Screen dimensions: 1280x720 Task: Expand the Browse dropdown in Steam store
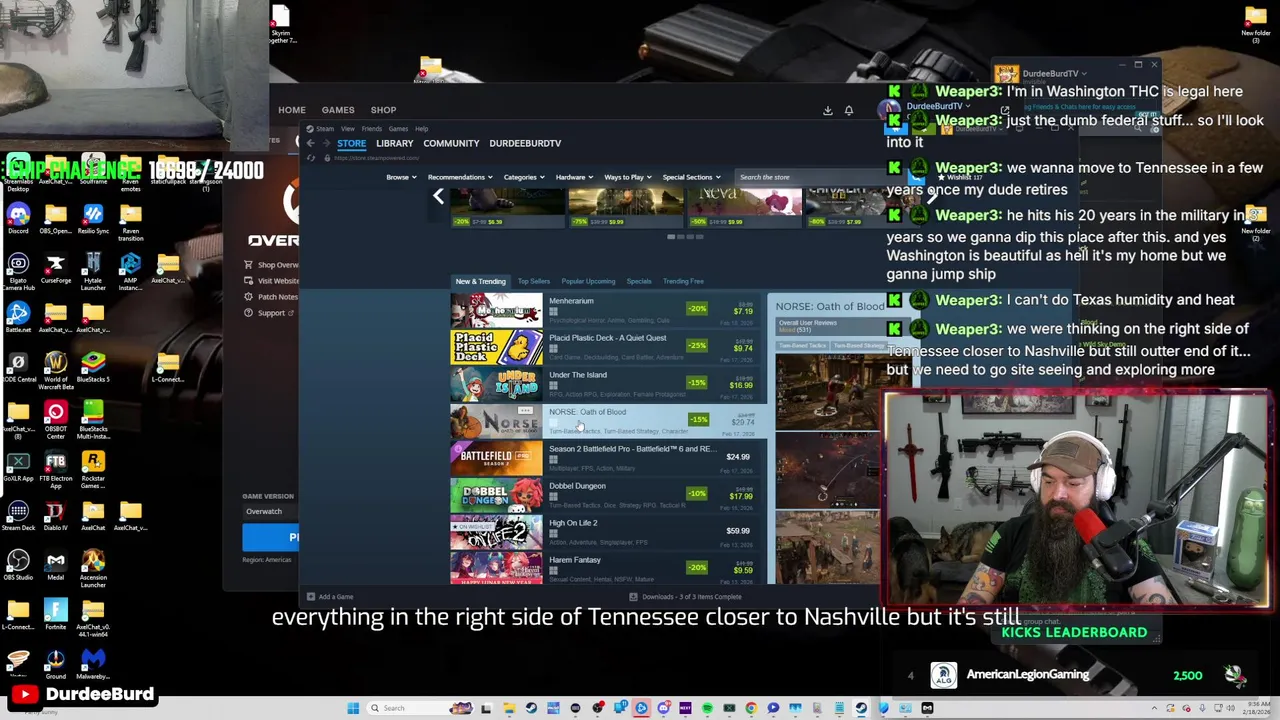400,177
